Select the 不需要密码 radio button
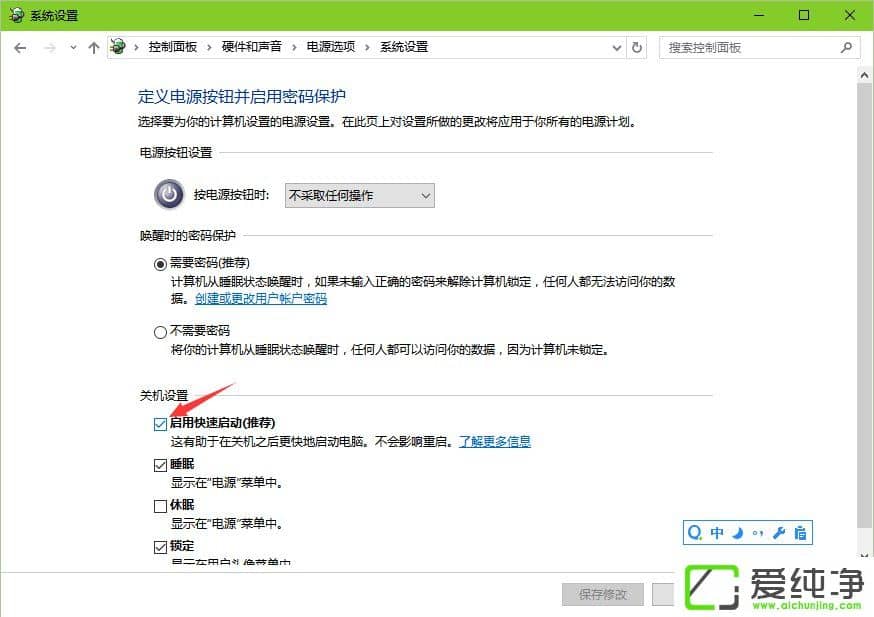 click(161, 332)
